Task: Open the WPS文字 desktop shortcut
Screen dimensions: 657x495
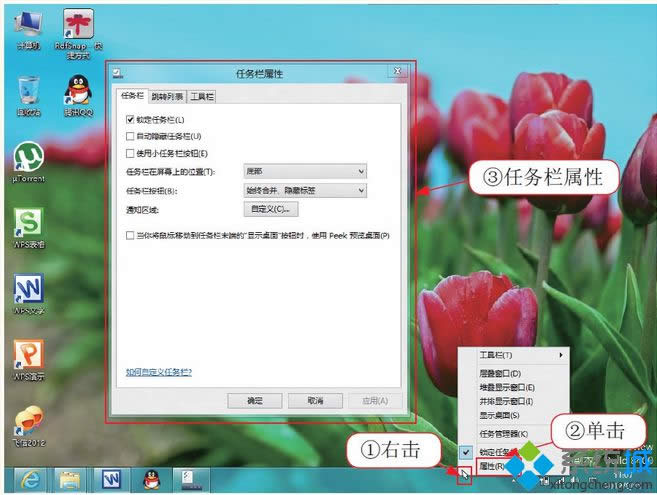Action: tap(27, 291)
